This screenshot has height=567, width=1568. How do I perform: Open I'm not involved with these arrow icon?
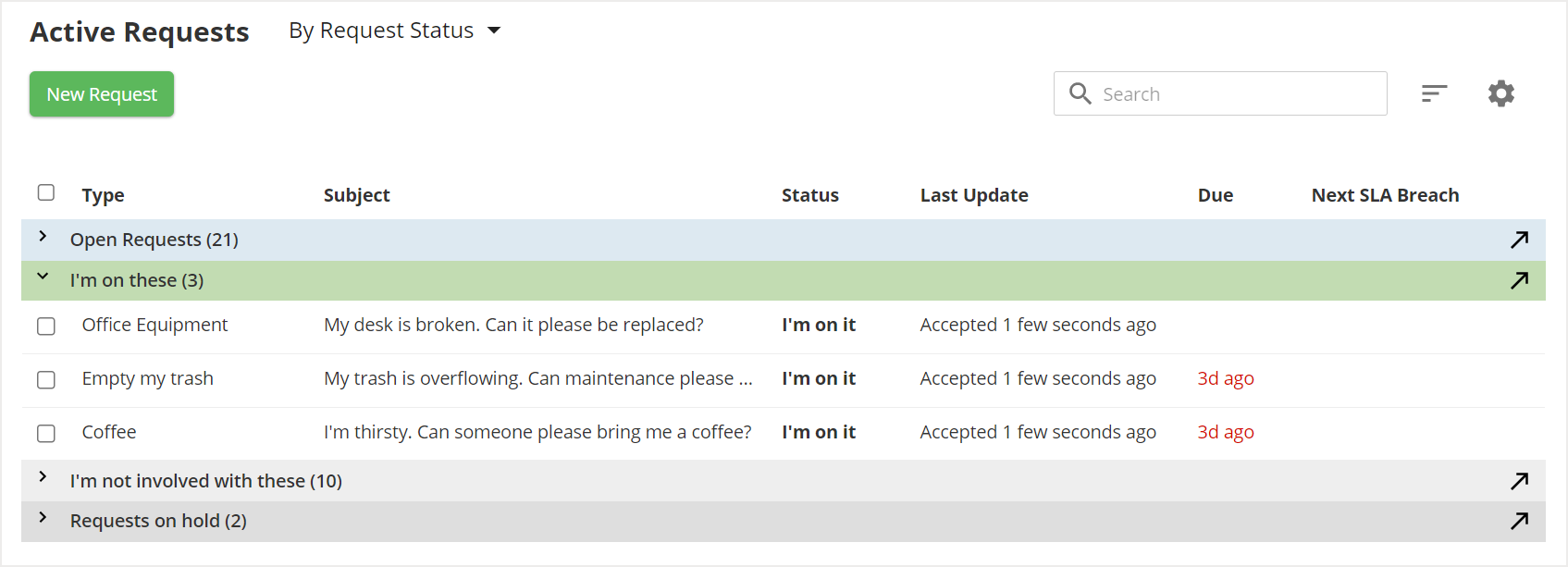click(x=1519, y=481)
